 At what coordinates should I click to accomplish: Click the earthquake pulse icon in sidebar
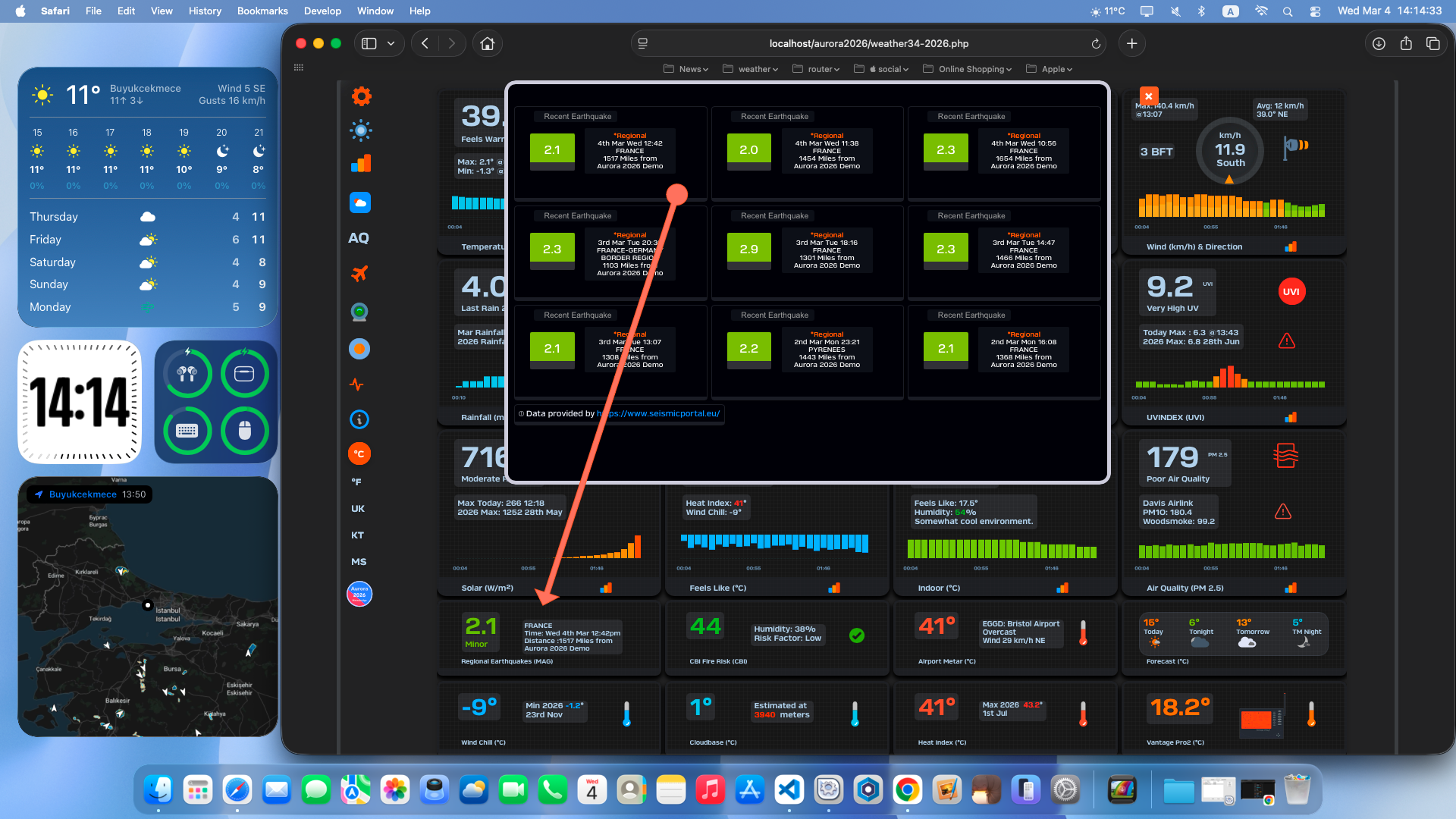coord(357,384)
